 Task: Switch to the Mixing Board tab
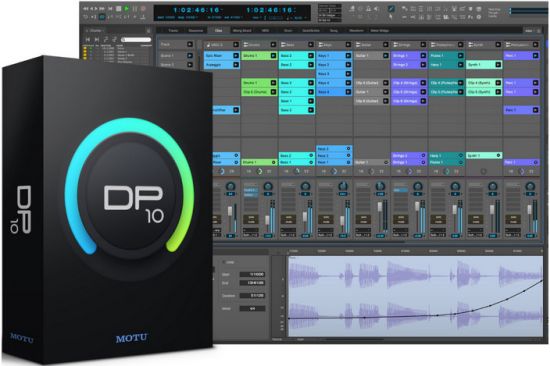(242, 31)
